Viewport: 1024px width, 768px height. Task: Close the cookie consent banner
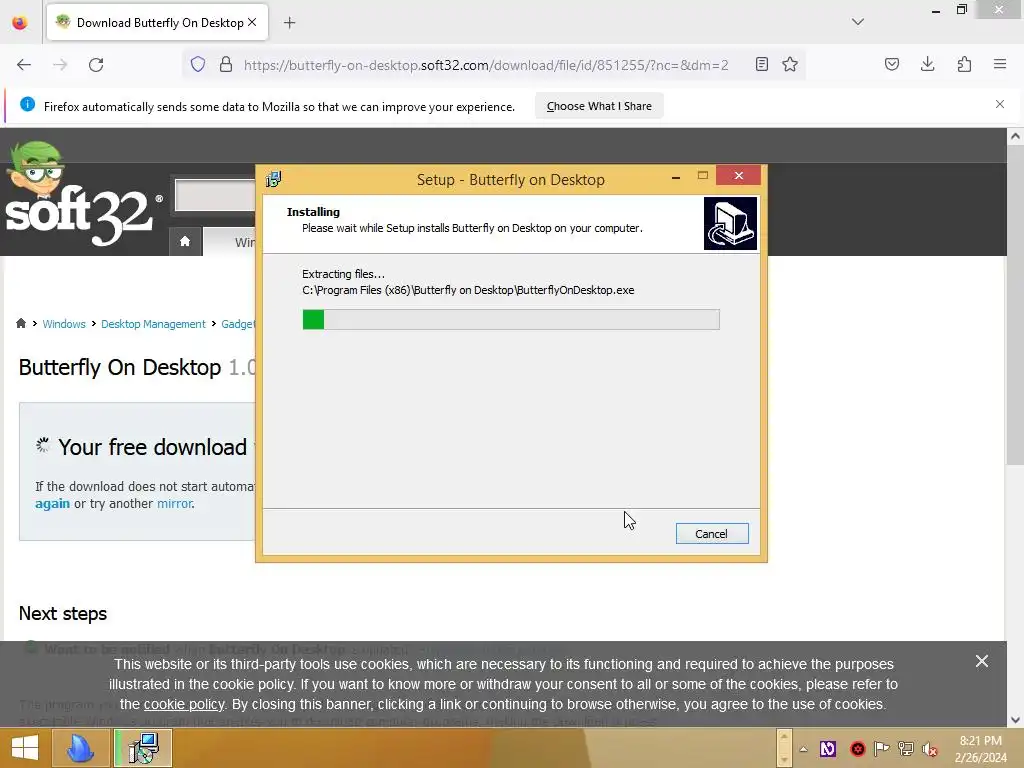click(x=982, y=662)
